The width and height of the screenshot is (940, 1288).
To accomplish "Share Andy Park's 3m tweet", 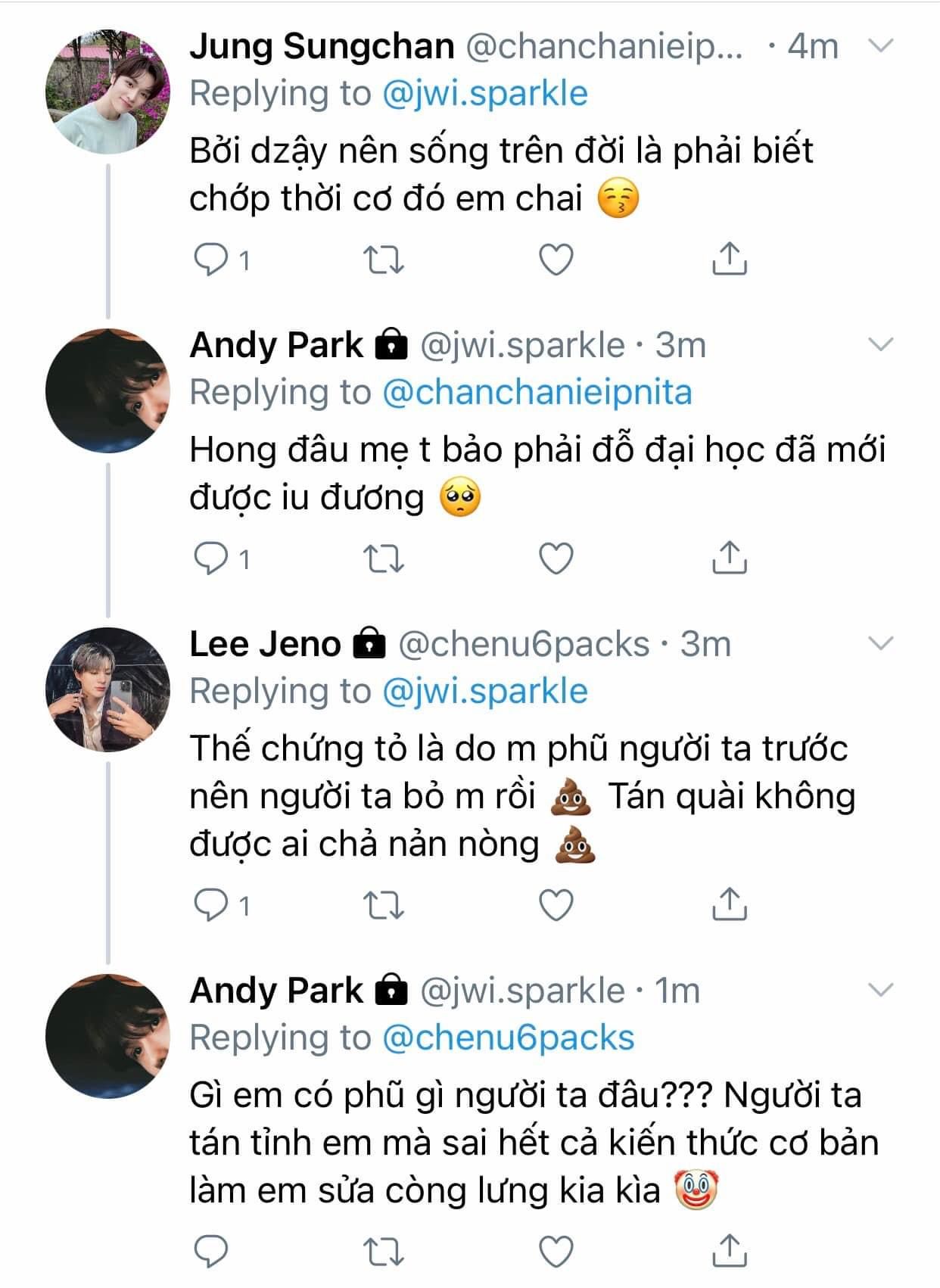I will click(x=730, y=558).
